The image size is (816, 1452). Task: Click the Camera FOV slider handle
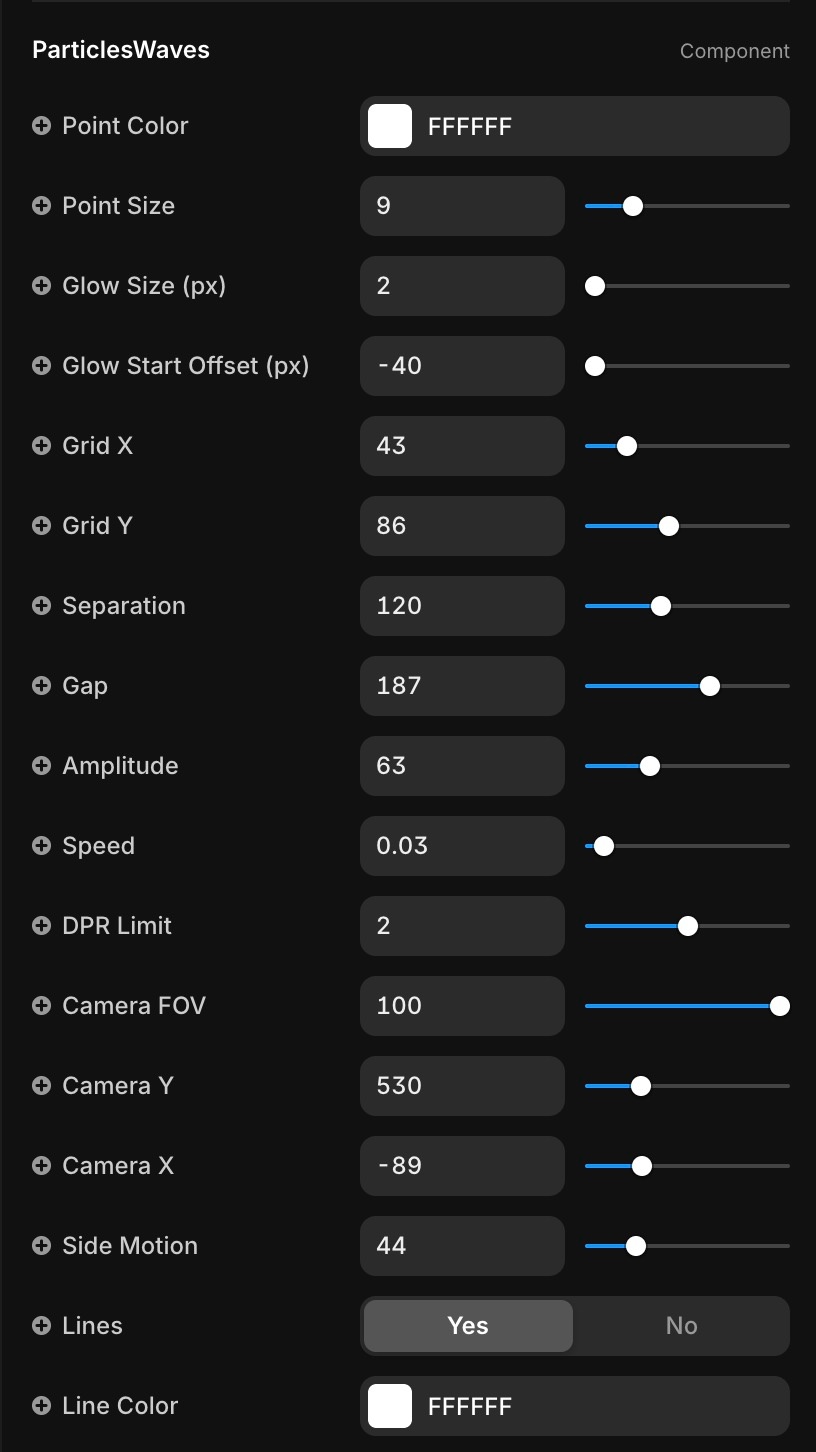779,1006
